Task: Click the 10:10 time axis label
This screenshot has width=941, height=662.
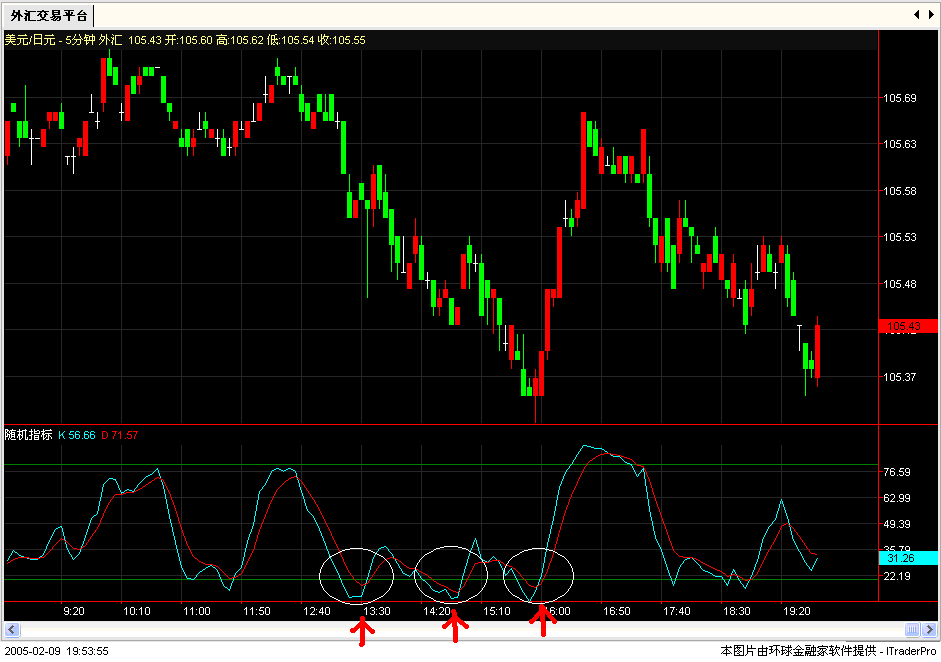Action: 137,611
